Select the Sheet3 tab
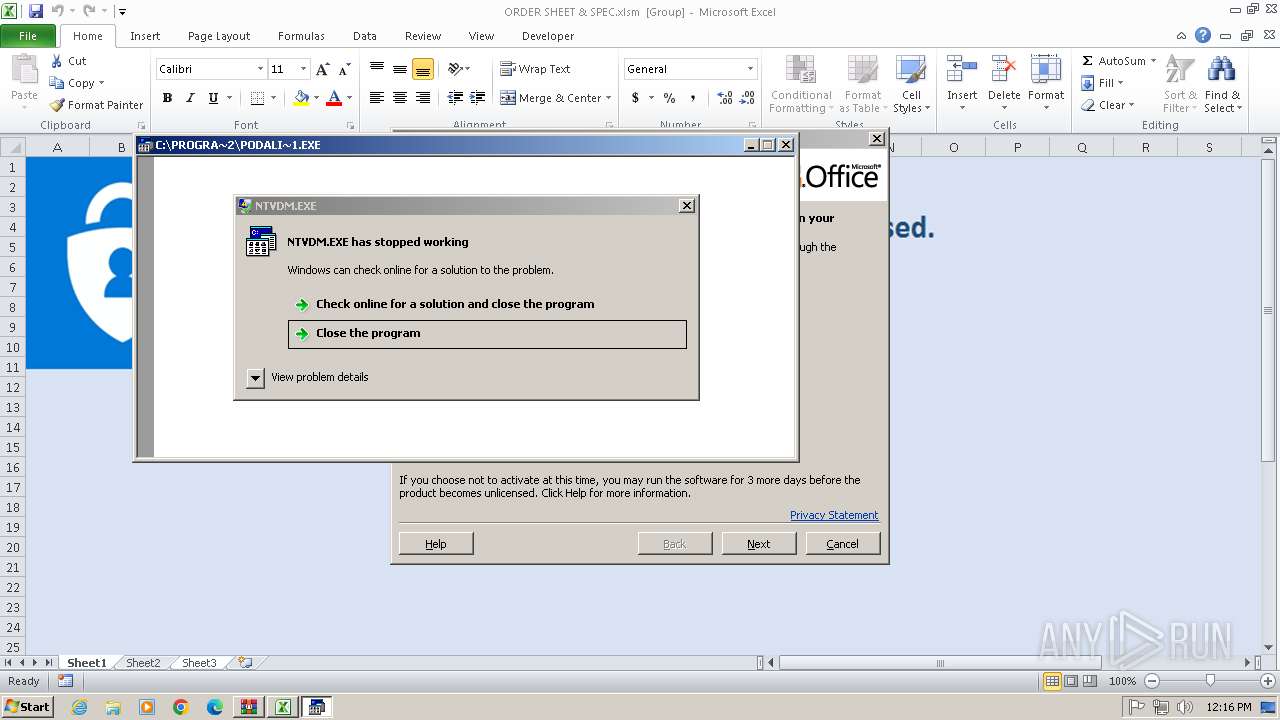Viewport: 1280px width, 720px height. pos(199,663)
